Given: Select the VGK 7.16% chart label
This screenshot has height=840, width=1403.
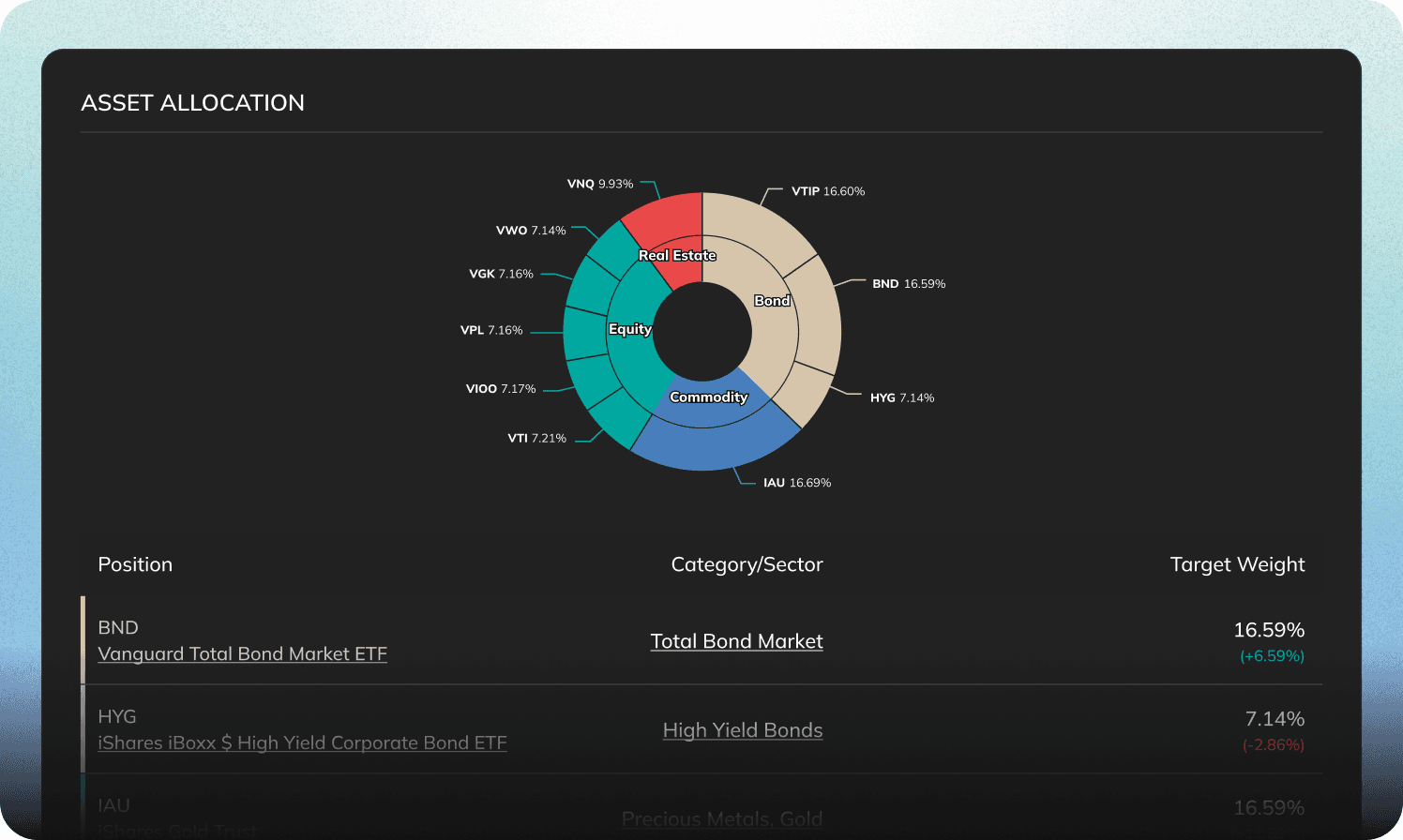Looking at the screenshot, I should pos(501,274).
